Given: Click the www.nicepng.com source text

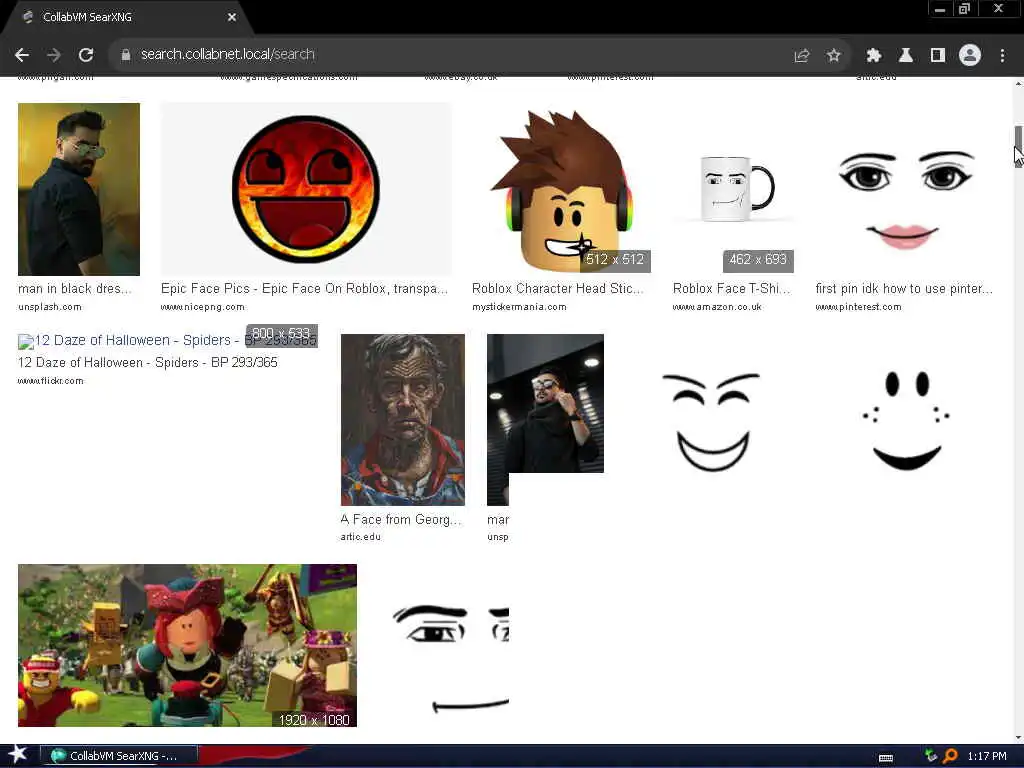Looking at the screenshot, I should click(202, 307).
